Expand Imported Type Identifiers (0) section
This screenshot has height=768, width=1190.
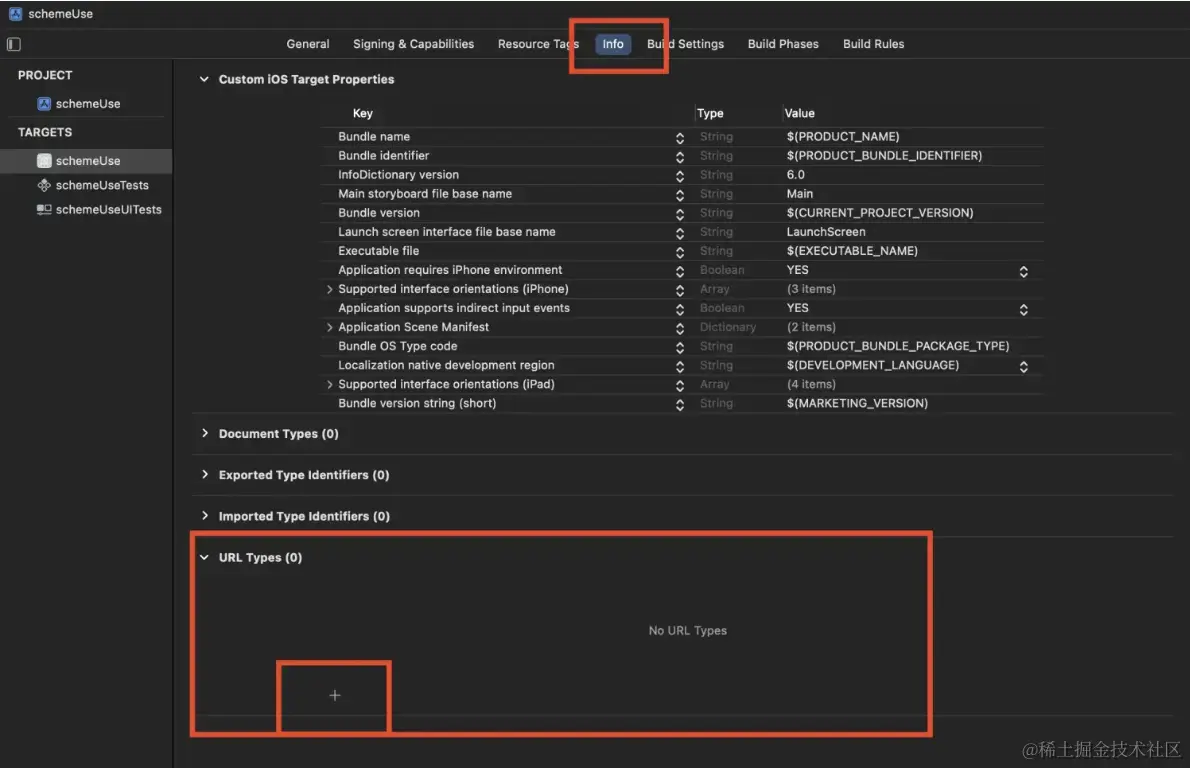tap(204, 515)
